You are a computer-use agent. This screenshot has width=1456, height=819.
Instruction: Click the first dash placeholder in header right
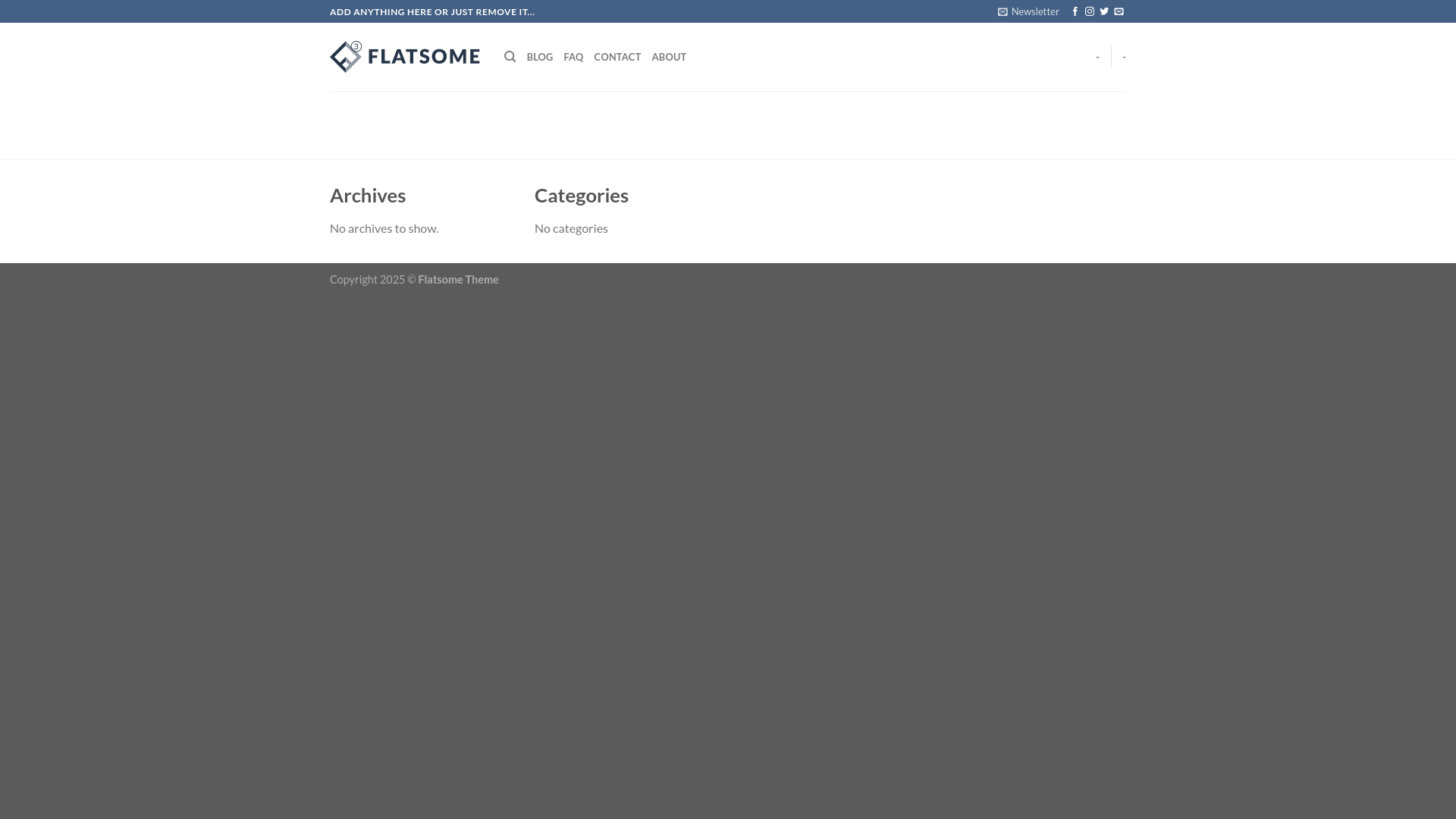[1097, 57]
